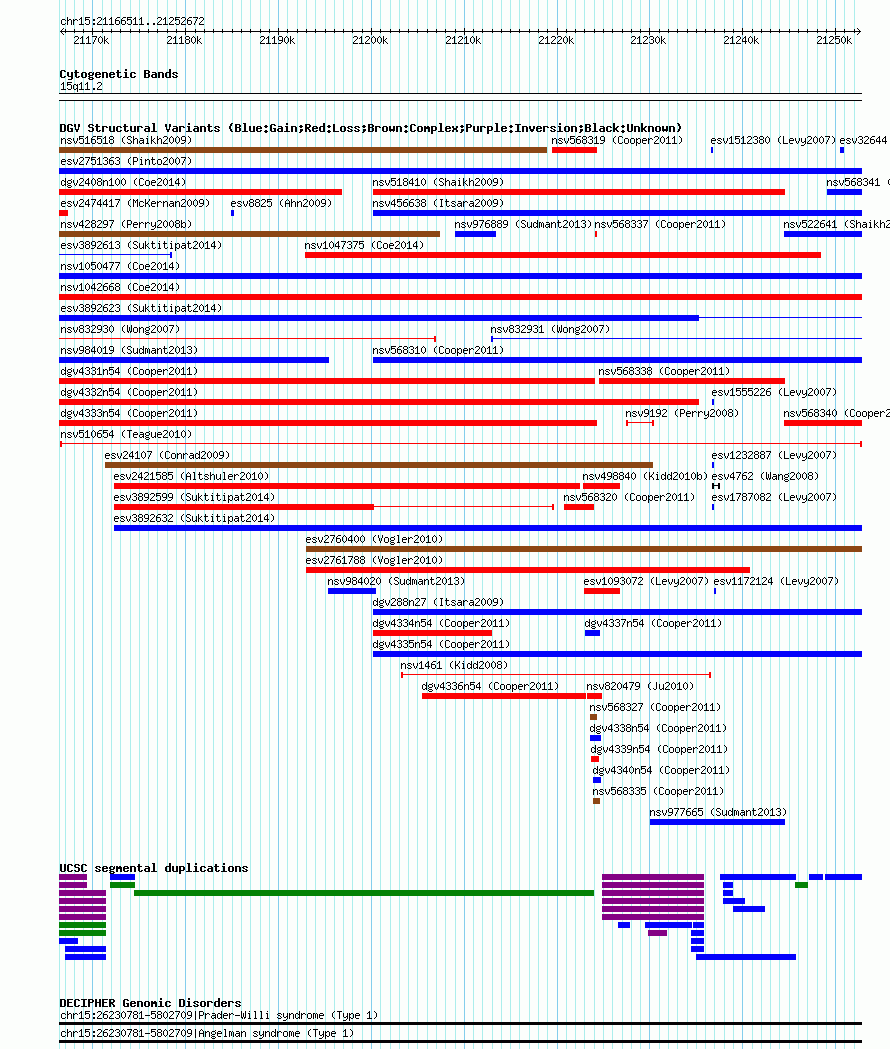Select the nsv568320 (Cooper2011) label
890x1049 pixels.
coord(629,498)
